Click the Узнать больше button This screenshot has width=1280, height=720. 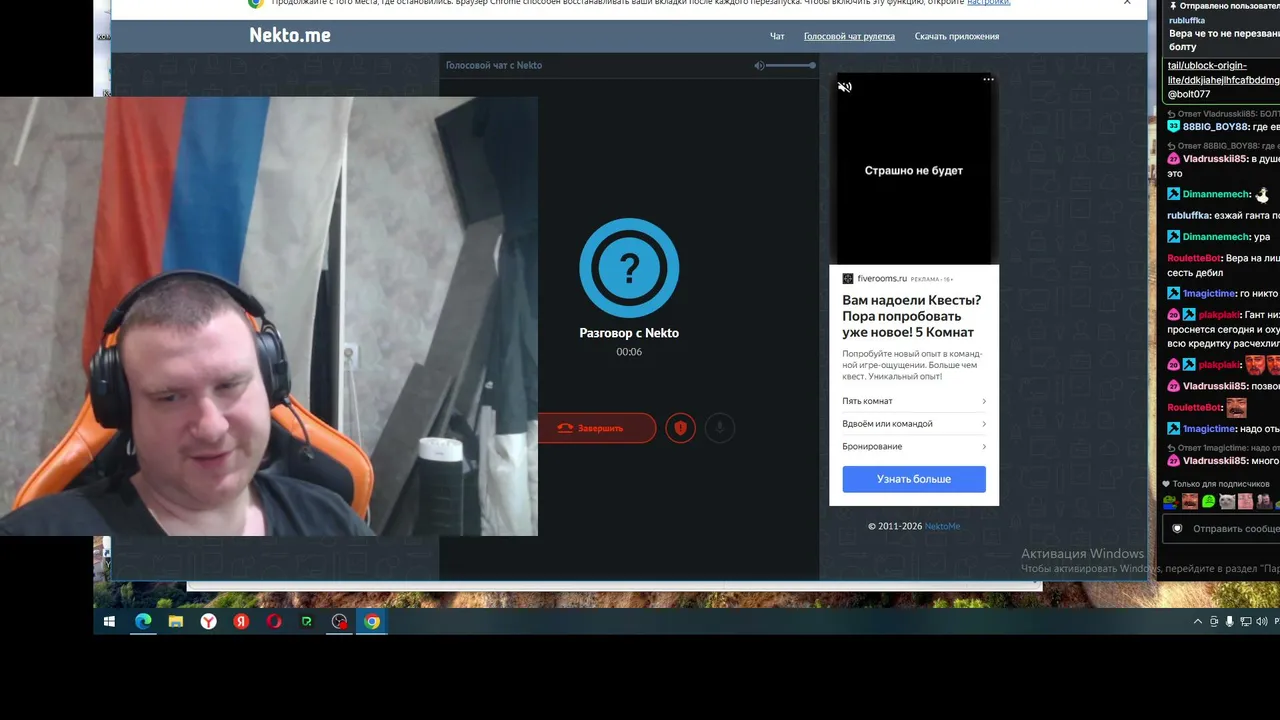tap(914, 479)
